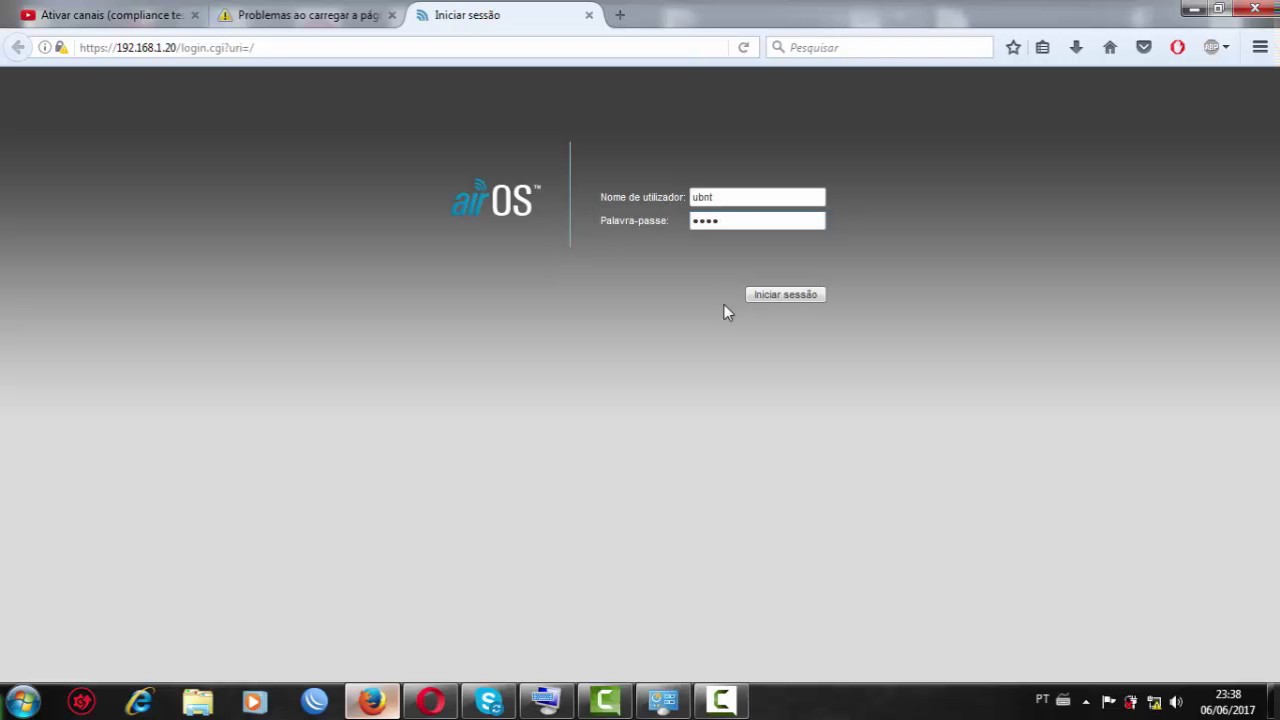Open the on-screen keyboard tray icon

(1063, 700)
